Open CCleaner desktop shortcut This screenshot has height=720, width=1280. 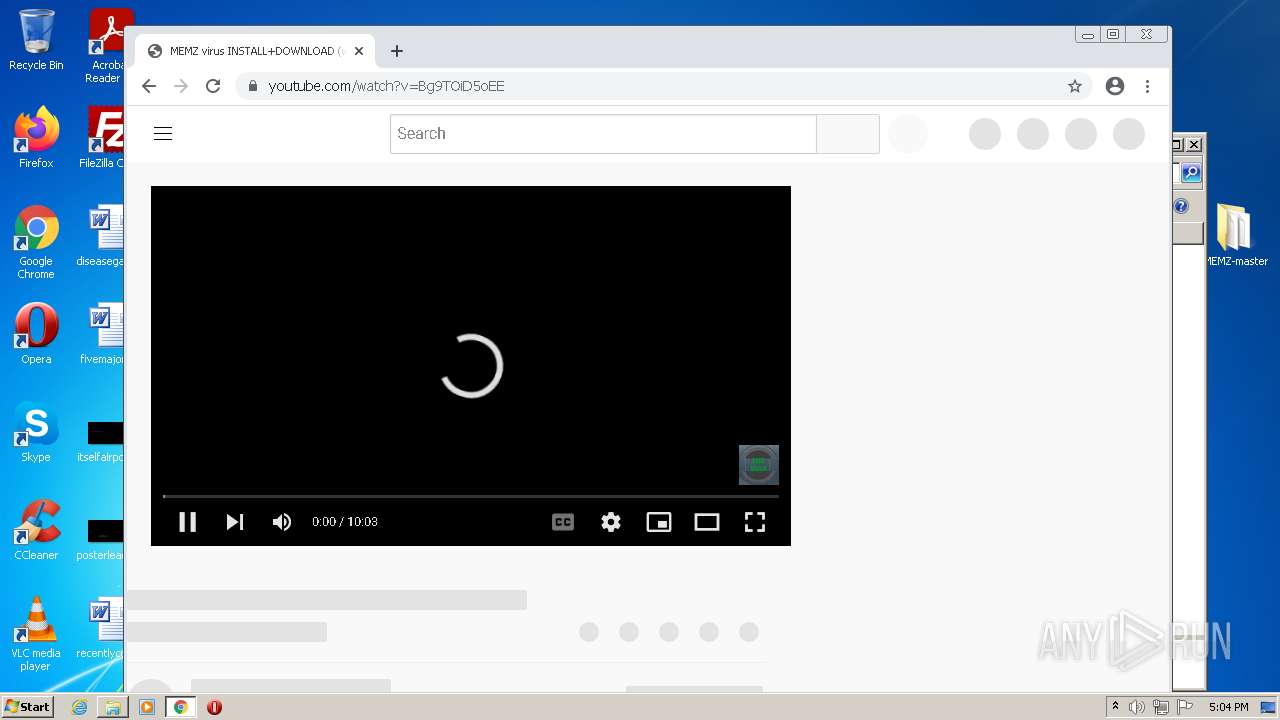click(36, 530)
